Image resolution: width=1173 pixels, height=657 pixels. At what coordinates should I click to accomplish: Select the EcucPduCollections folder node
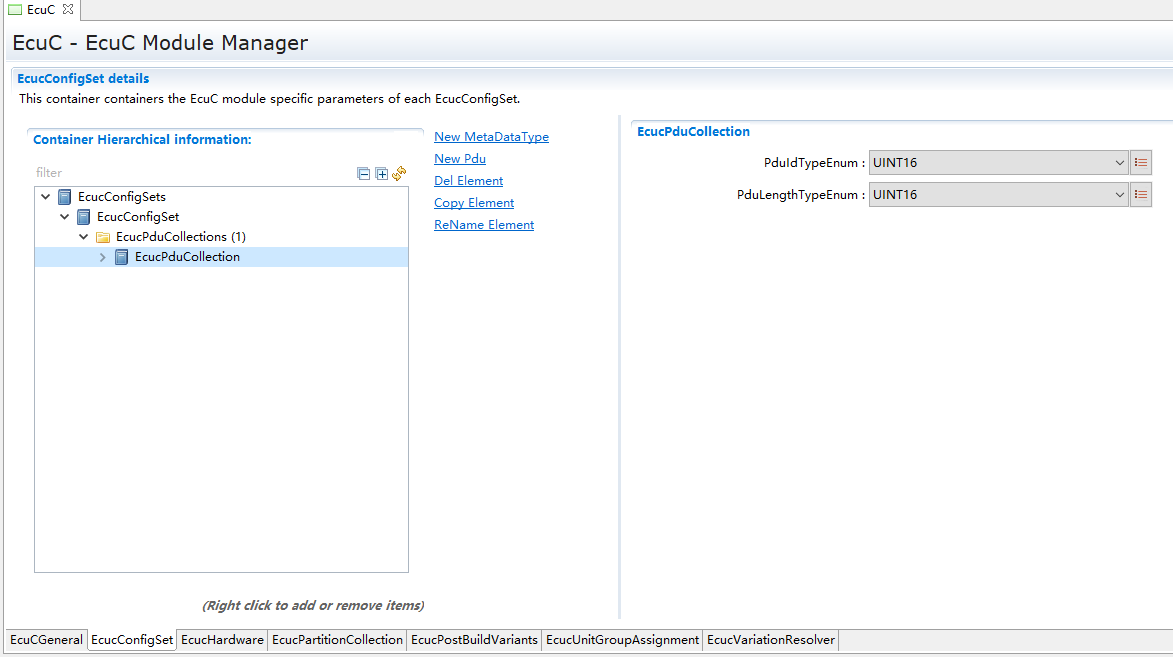(180, 237)
